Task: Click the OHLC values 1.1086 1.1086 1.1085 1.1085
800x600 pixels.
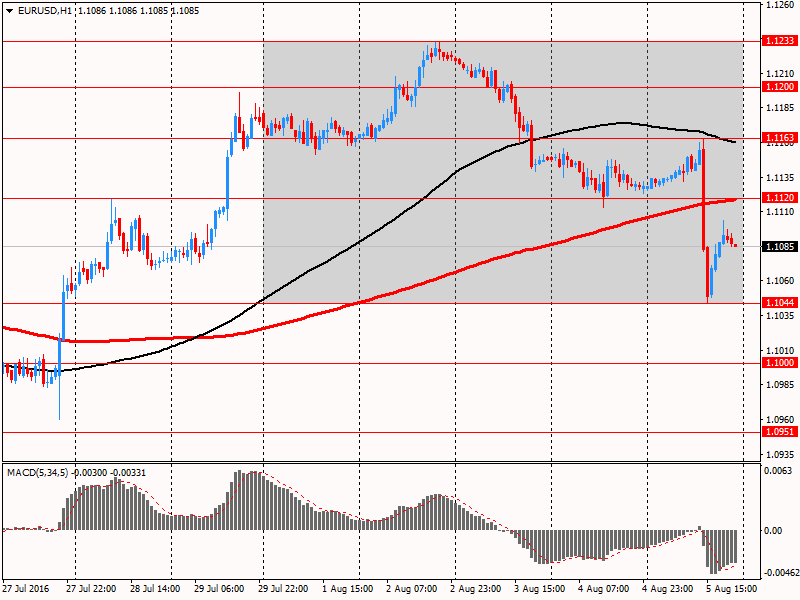Action: [139, 11]
